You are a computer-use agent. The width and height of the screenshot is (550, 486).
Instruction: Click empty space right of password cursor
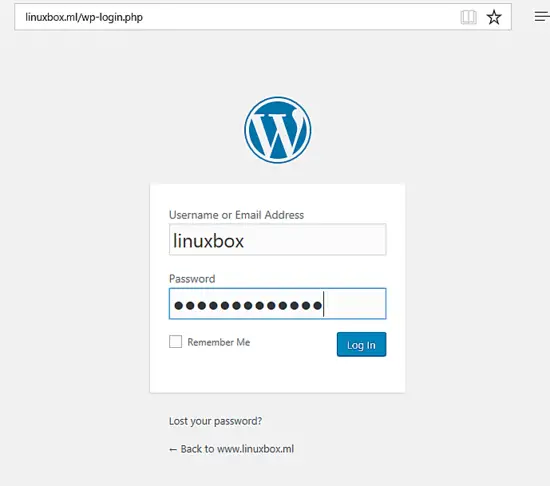point(354,304)
